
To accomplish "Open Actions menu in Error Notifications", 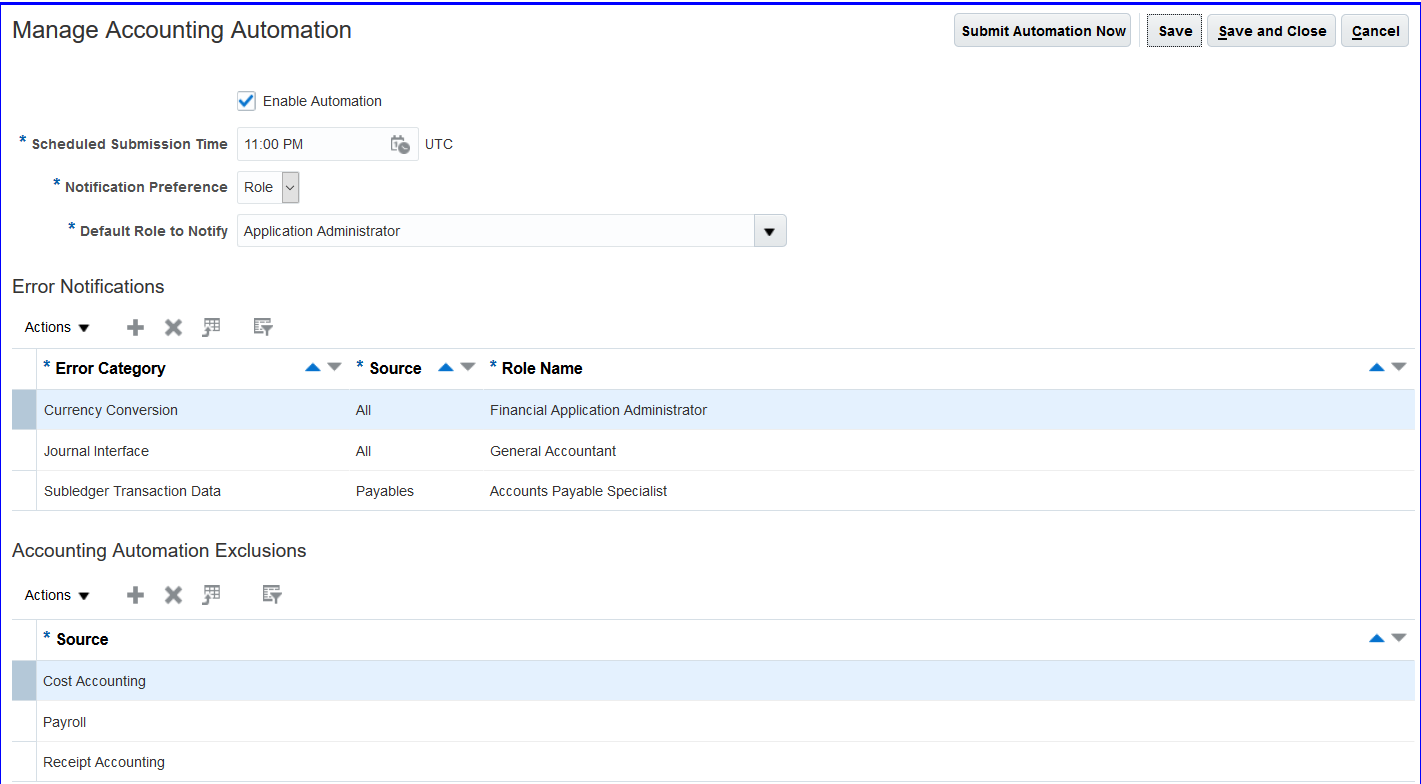I will 57,327.
